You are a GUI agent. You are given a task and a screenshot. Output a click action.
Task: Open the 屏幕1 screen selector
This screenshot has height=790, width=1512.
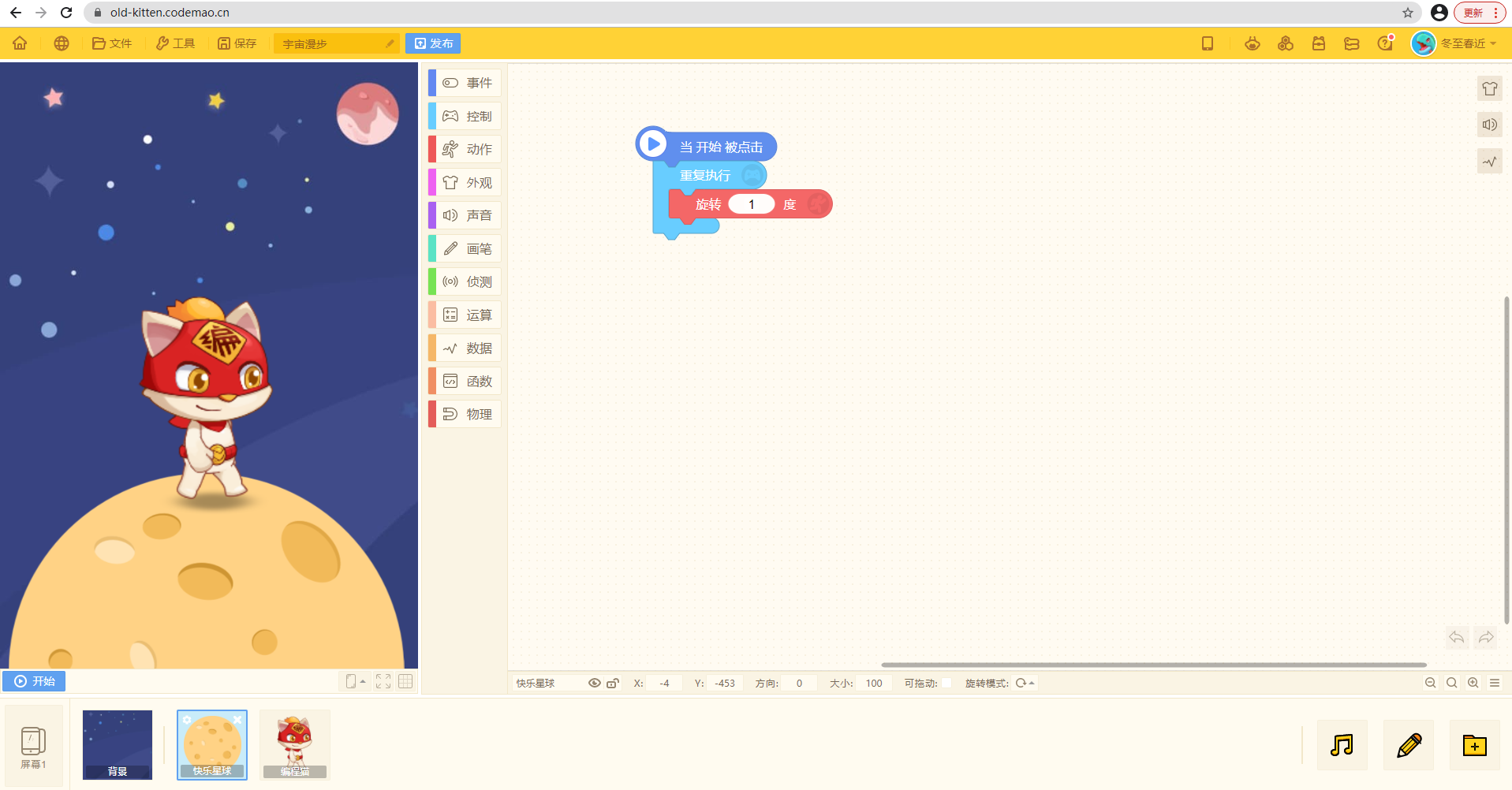pos(33,747)
